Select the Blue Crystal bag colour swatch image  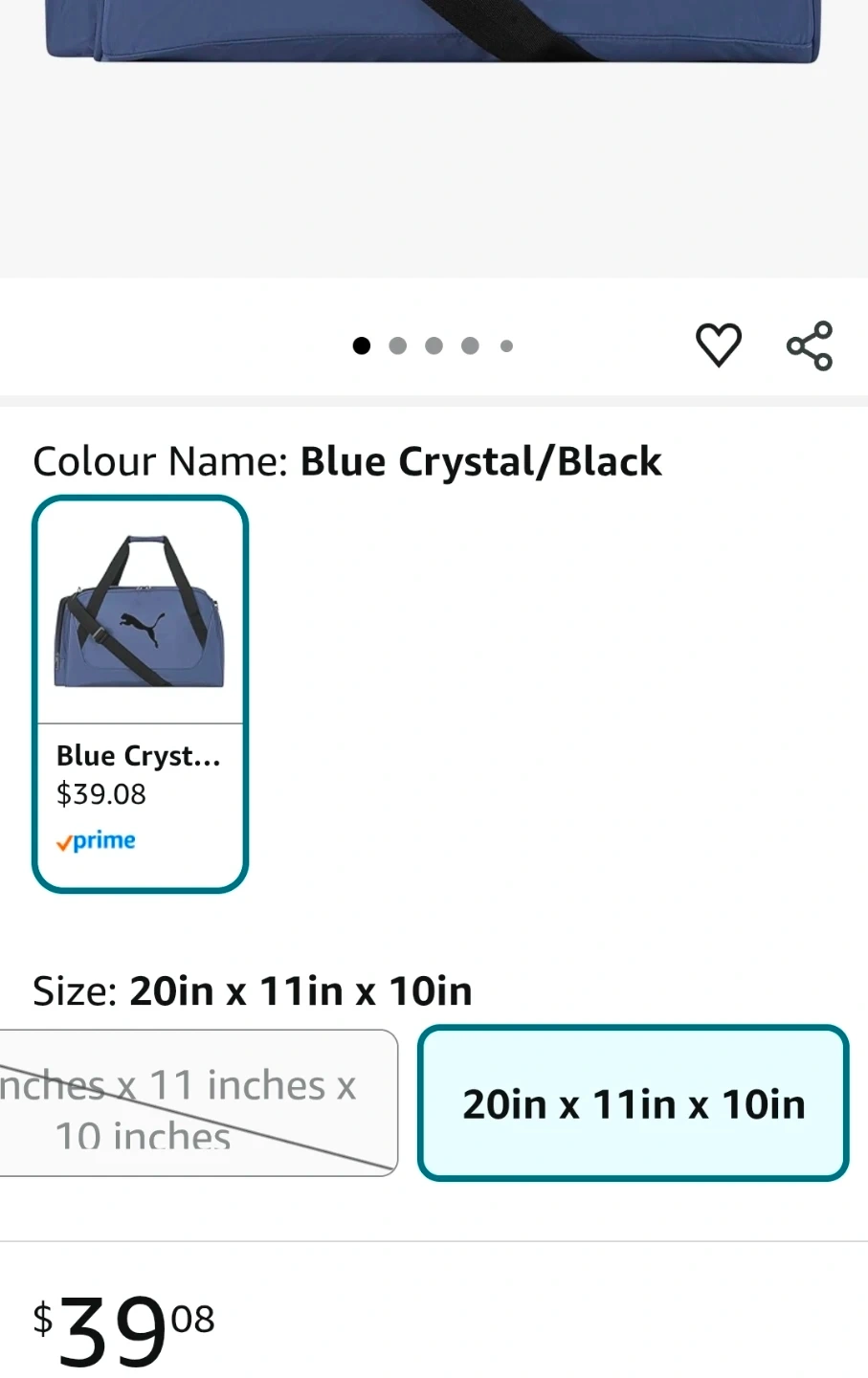[140, 612]
